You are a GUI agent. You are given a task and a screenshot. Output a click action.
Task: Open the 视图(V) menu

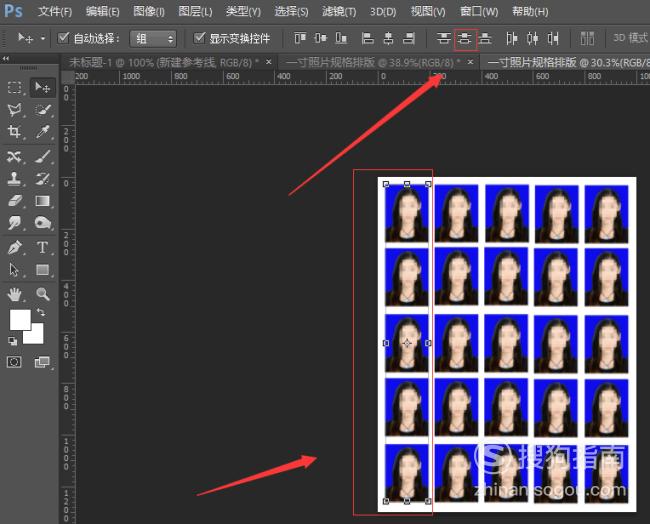click(x=428, y=12)
